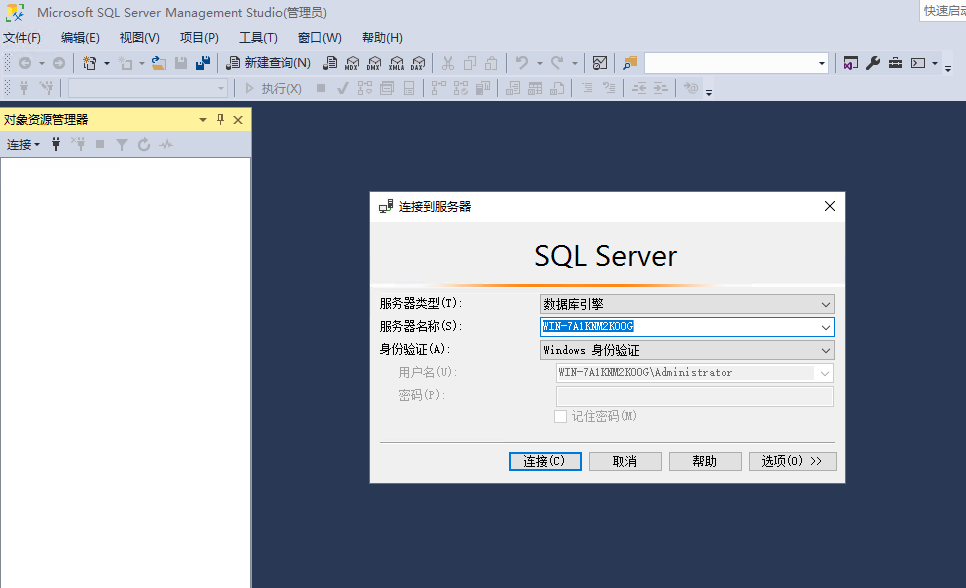
Task: Click the Cut scissors toolbar icon
Action: [x=448, y=63]
